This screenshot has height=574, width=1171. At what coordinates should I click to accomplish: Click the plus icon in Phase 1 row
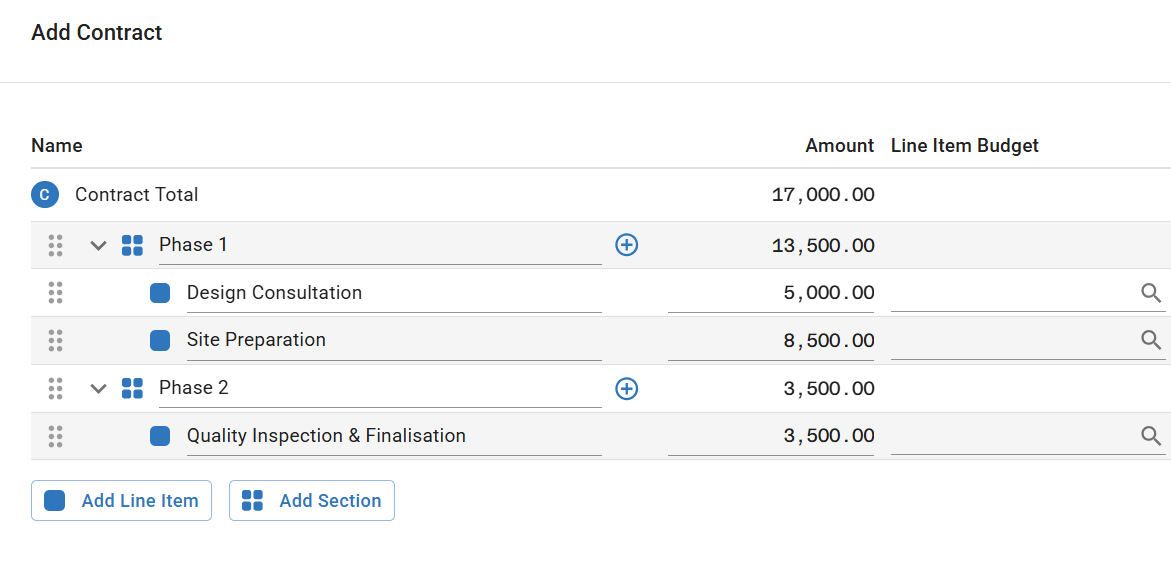pyautogui.click(x=626, y=245)
